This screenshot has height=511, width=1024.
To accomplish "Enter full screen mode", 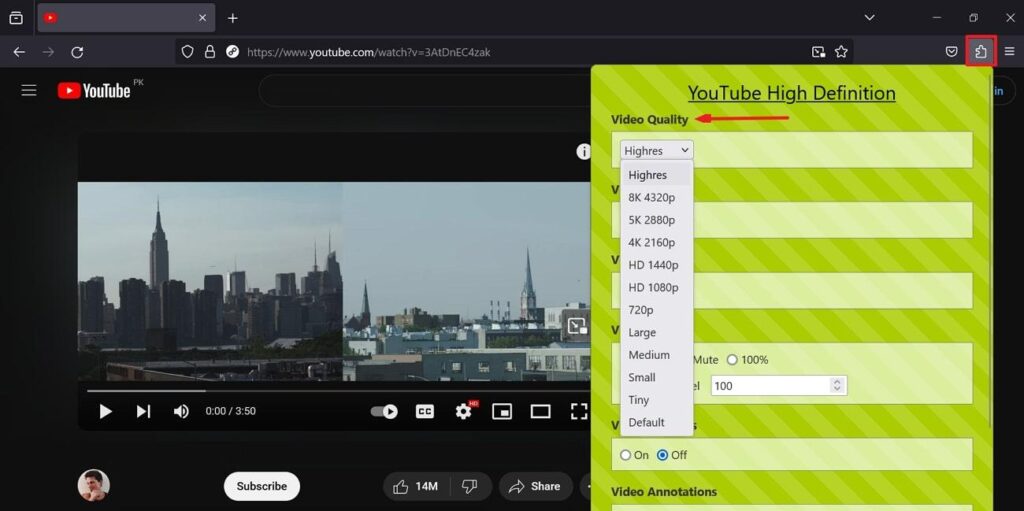I will click(579, 411).
